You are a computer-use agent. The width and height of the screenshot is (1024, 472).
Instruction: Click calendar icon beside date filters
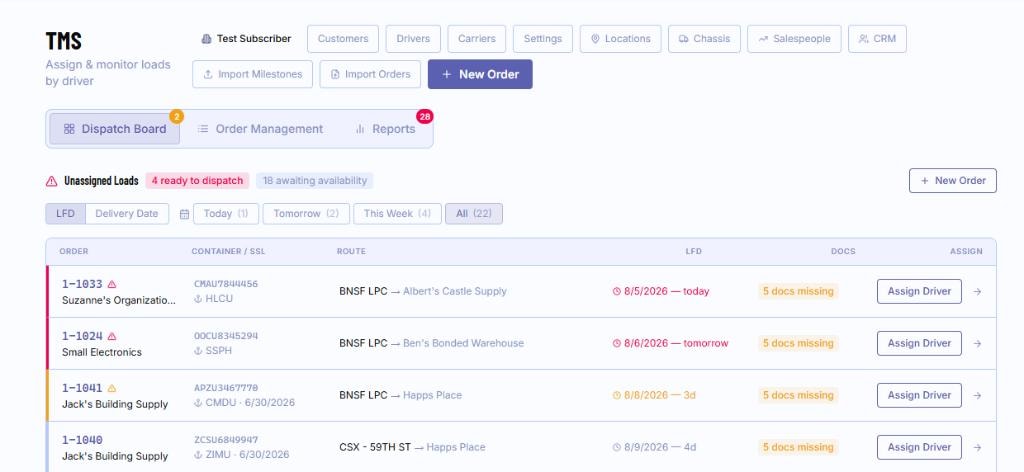184,214
